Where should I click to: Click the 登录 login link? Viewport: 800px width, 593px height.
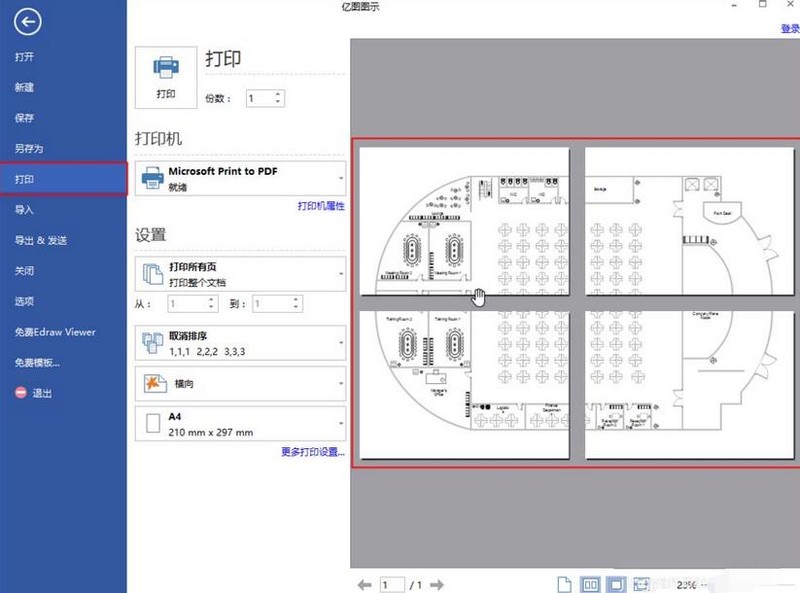pos(790,28)
